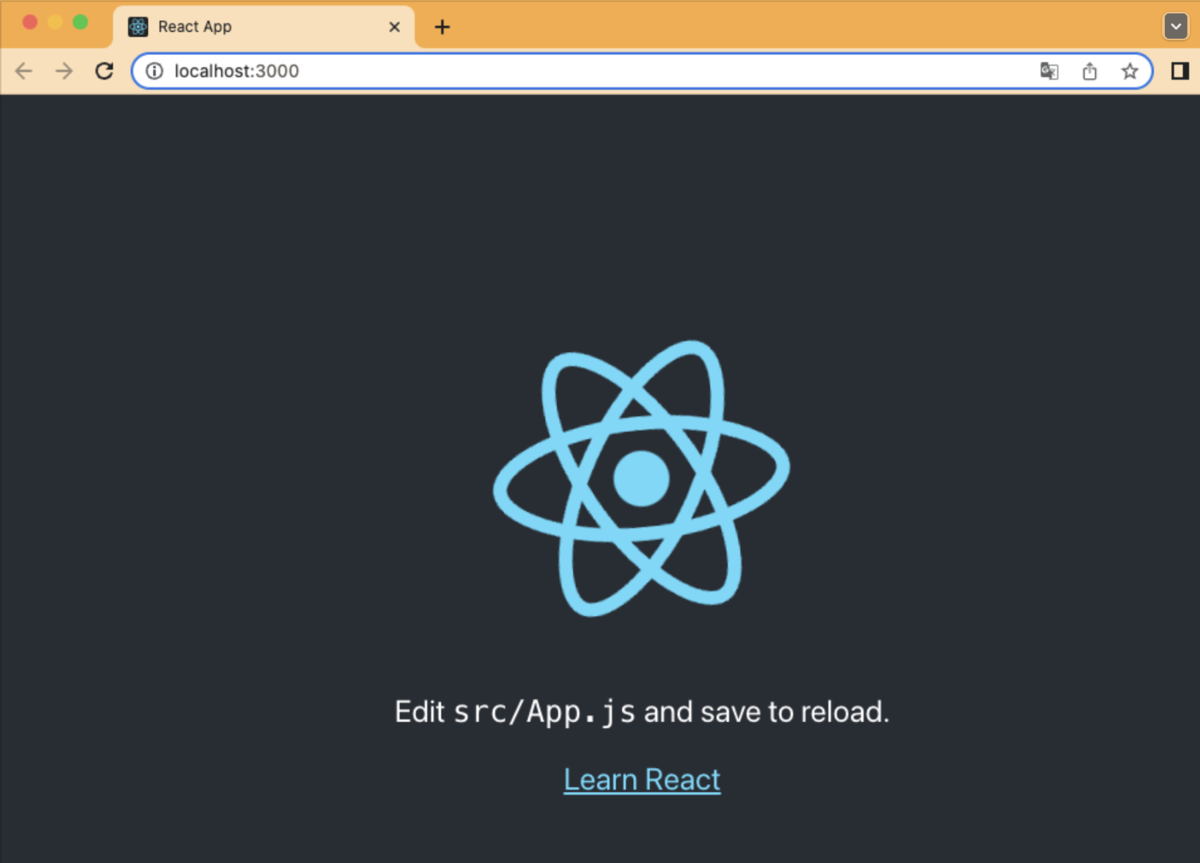The width and height of the screenshot is (1200, 863).
Task: Select the React App tab
Action: point(264,27)
